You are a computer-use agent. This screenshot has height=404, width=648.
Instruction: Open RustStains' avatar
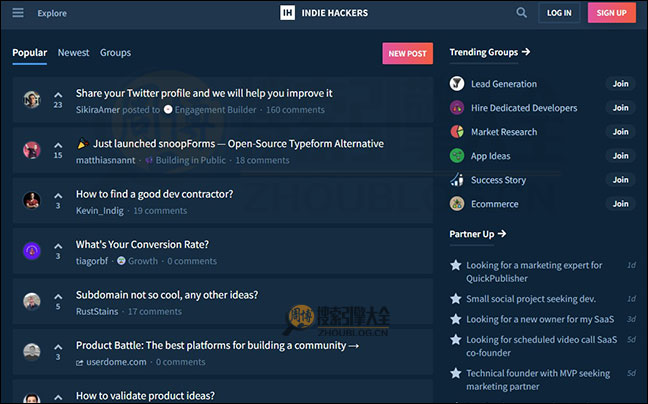click(x=32, y=301)
